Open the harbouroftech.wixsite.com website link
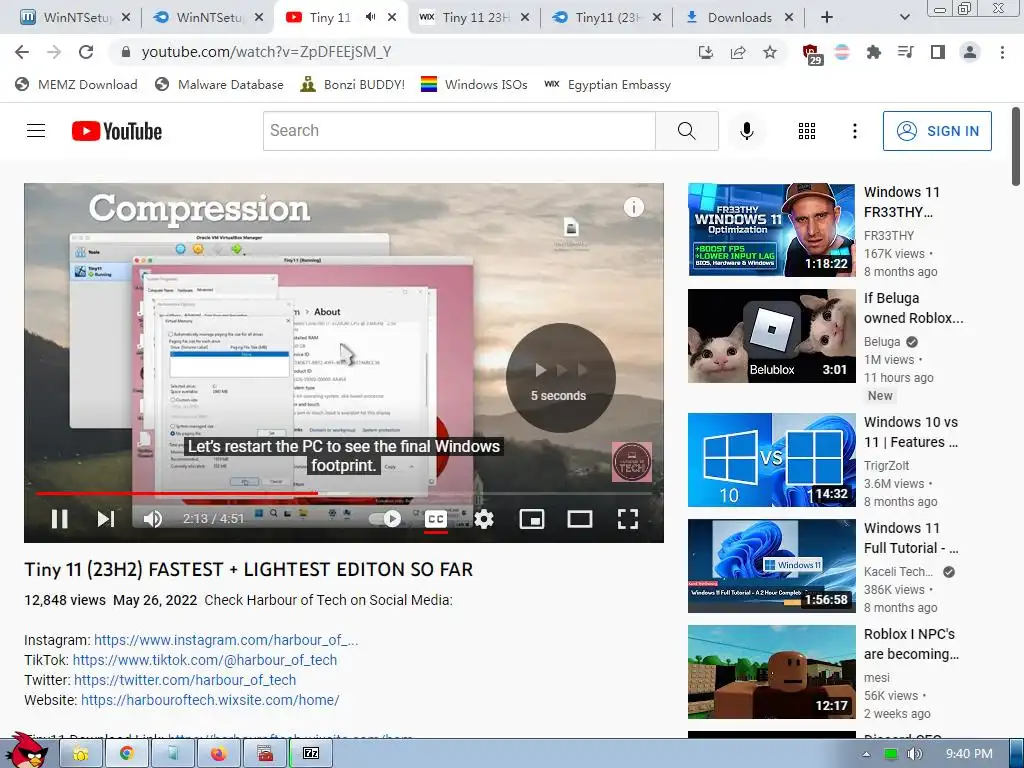 click(210, 700)
